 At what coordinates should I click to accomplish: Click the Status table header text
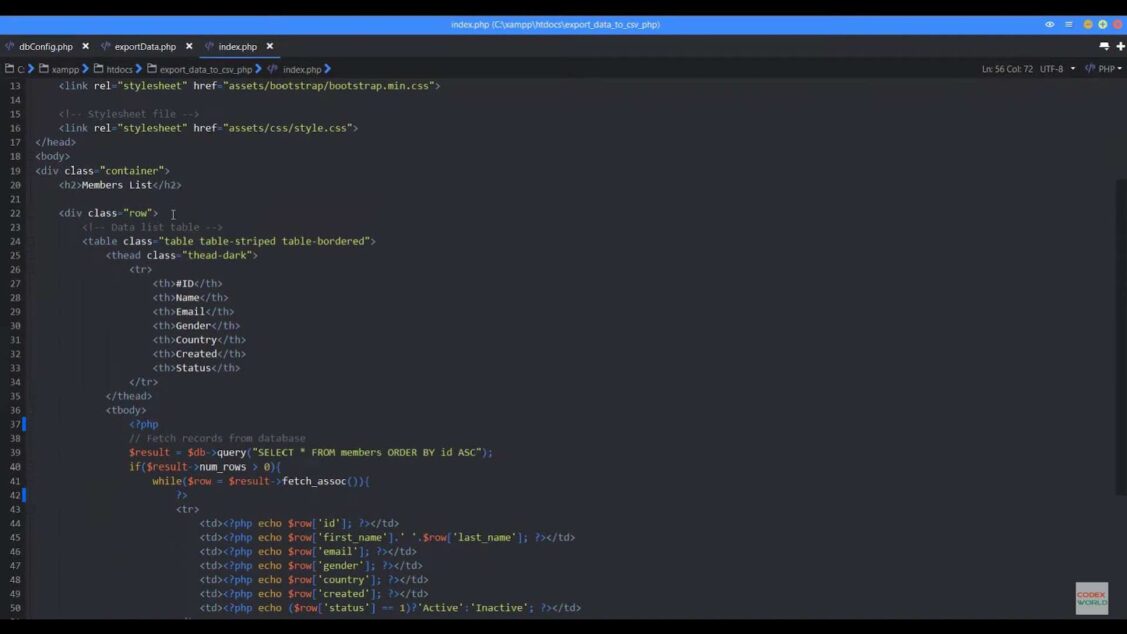tap(193, 368)
